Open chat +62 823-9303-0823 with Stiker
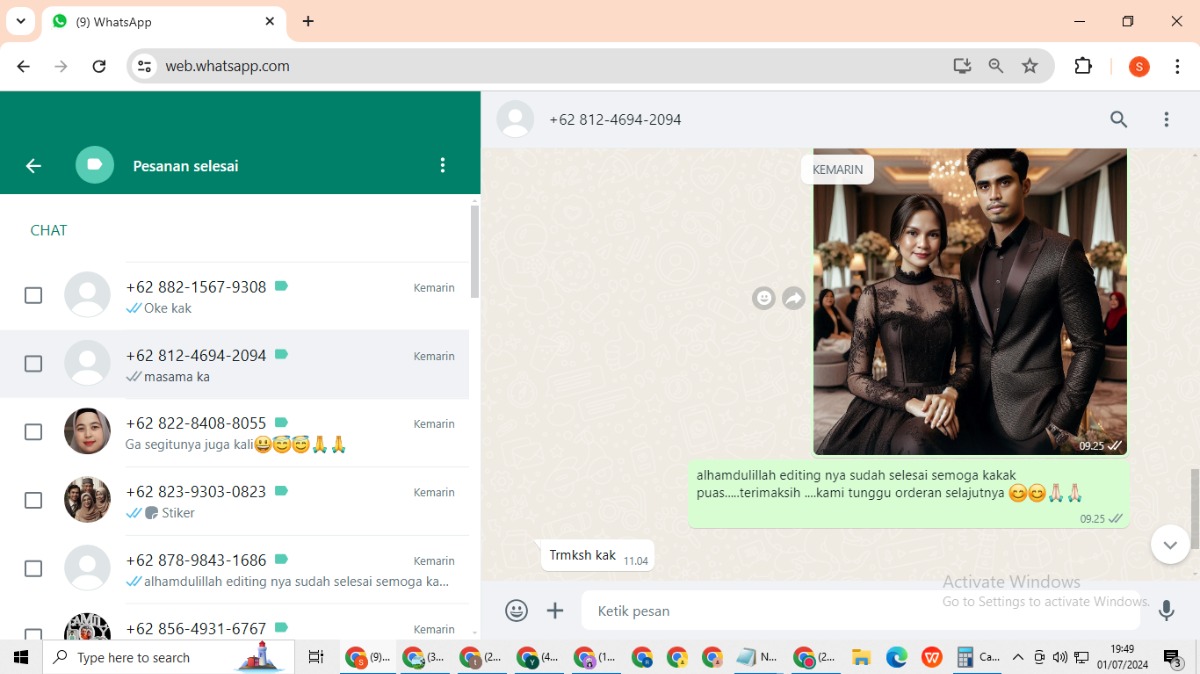 (234, 501)
